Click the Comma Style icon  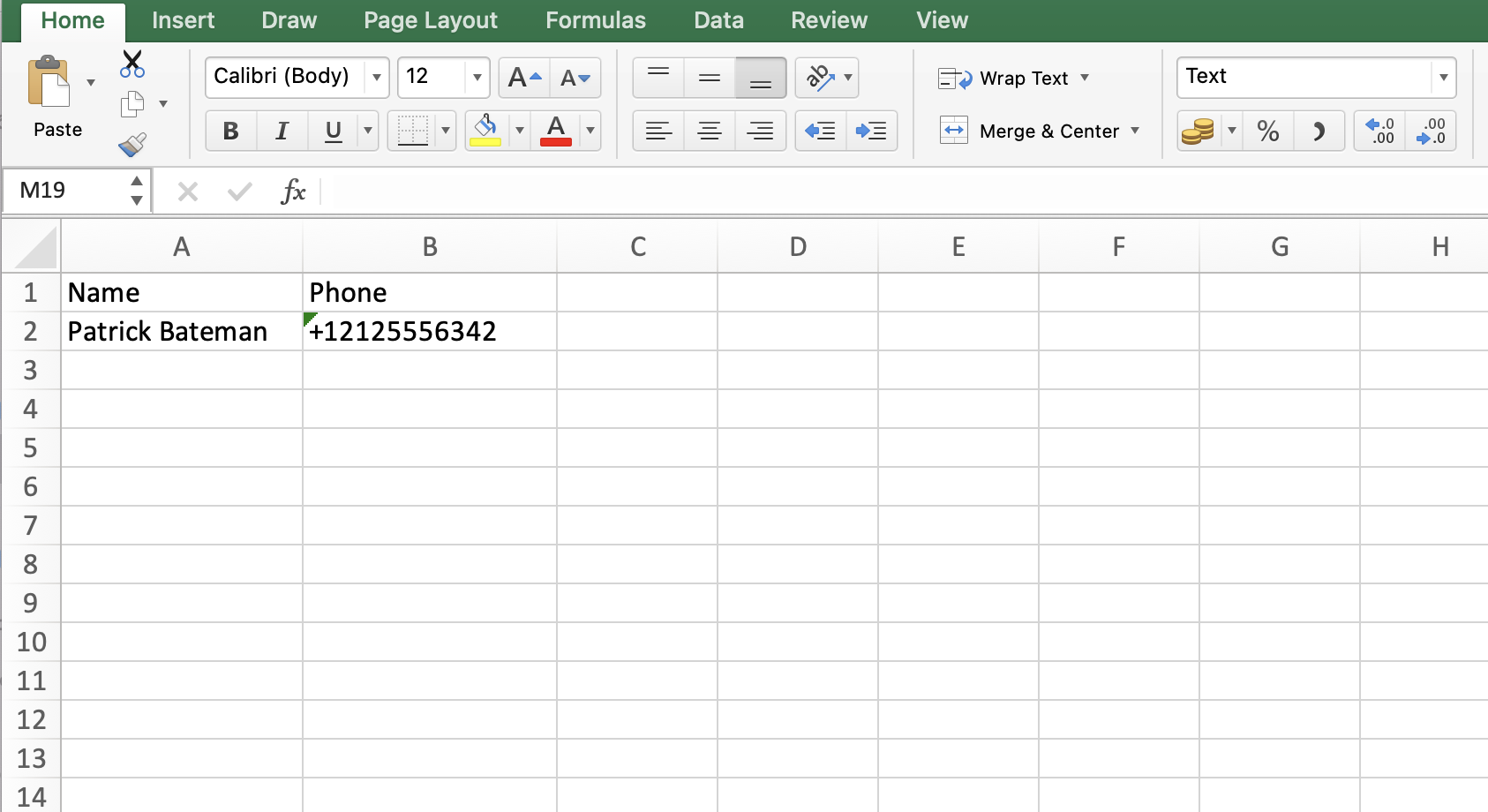click(x=1319, y=132)
